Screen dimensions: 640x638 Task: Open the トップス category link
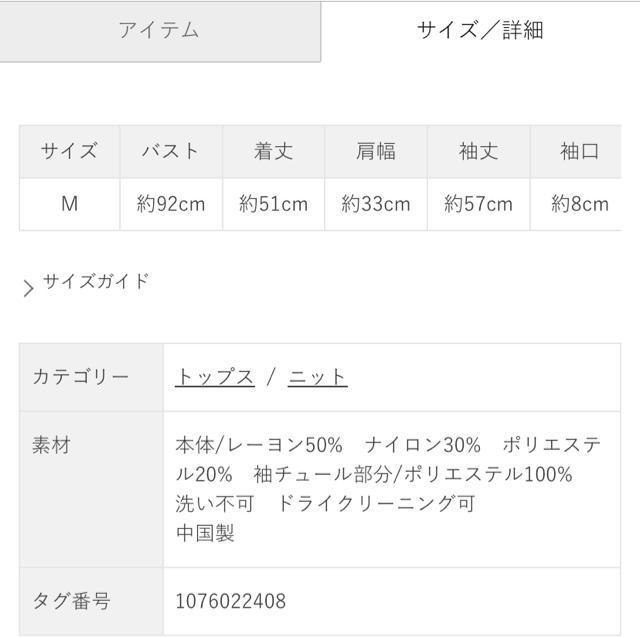215,377
